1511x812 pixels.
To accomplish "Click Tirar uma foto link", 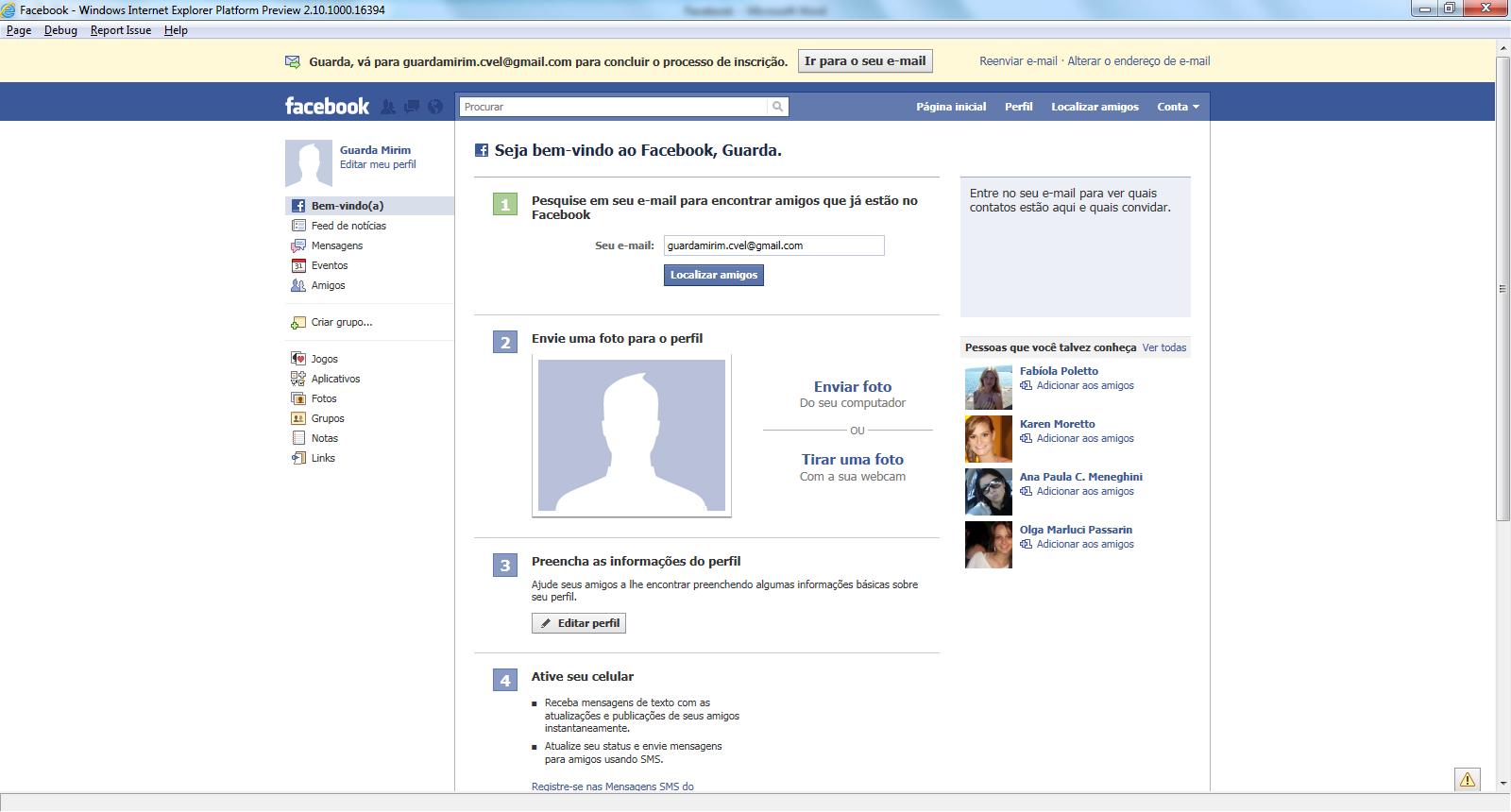I will [853, 460].
